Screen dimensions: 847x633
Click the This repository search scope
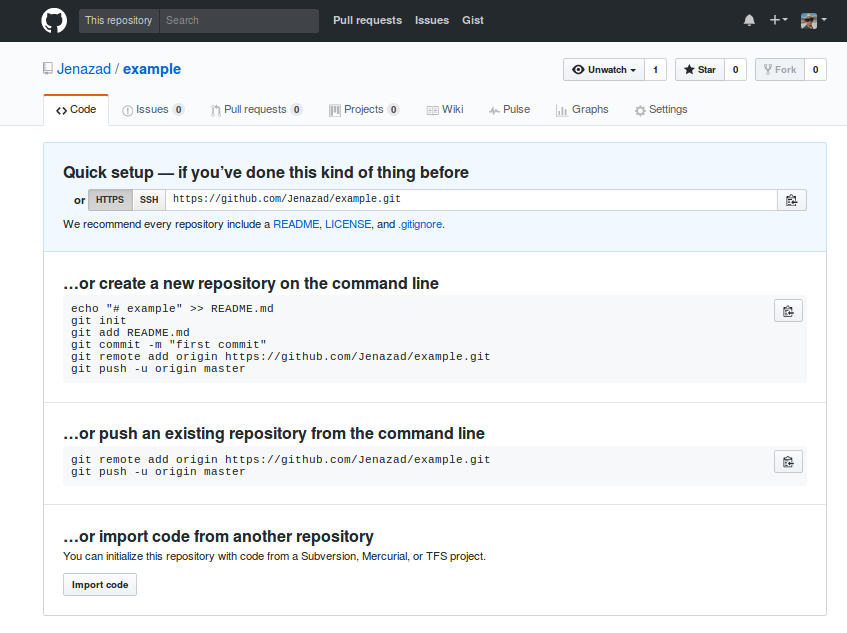click(x=119, y=21)
